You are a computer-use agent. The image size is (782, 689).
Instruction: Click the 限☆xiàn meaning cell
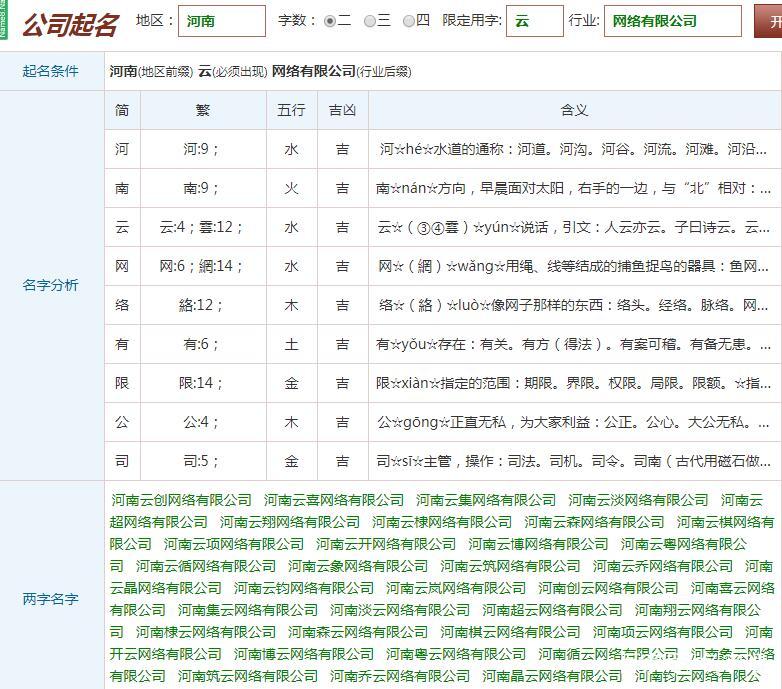(x=575, y=383)
